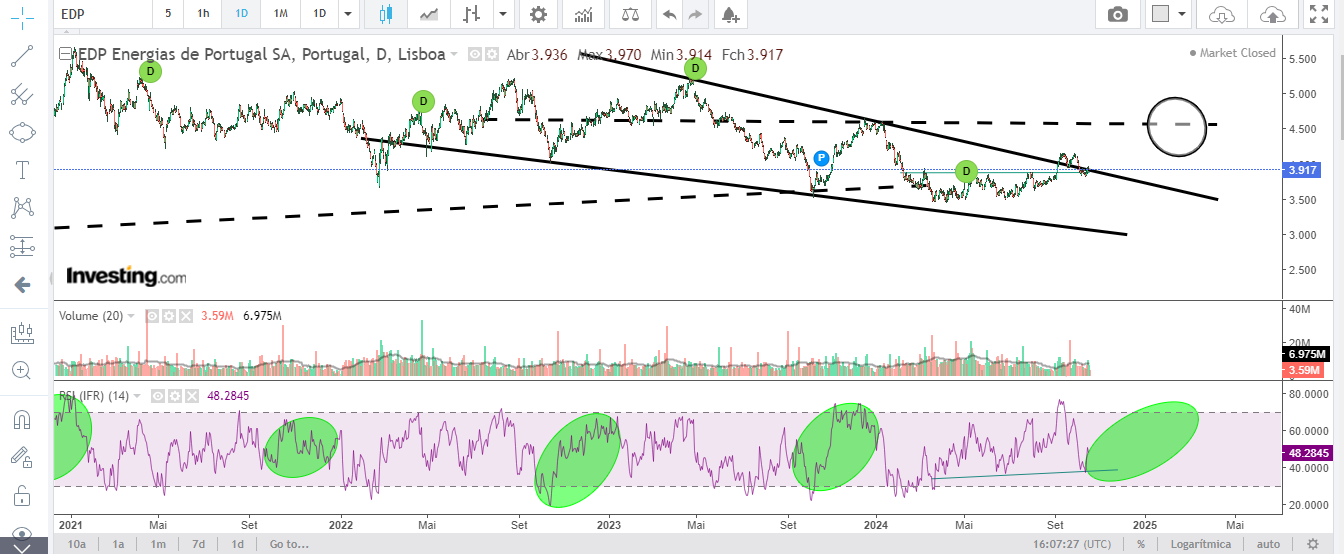Open the XABCD pattern tools
Screen dimensions: 1344x554
click(x=21, y=208)
